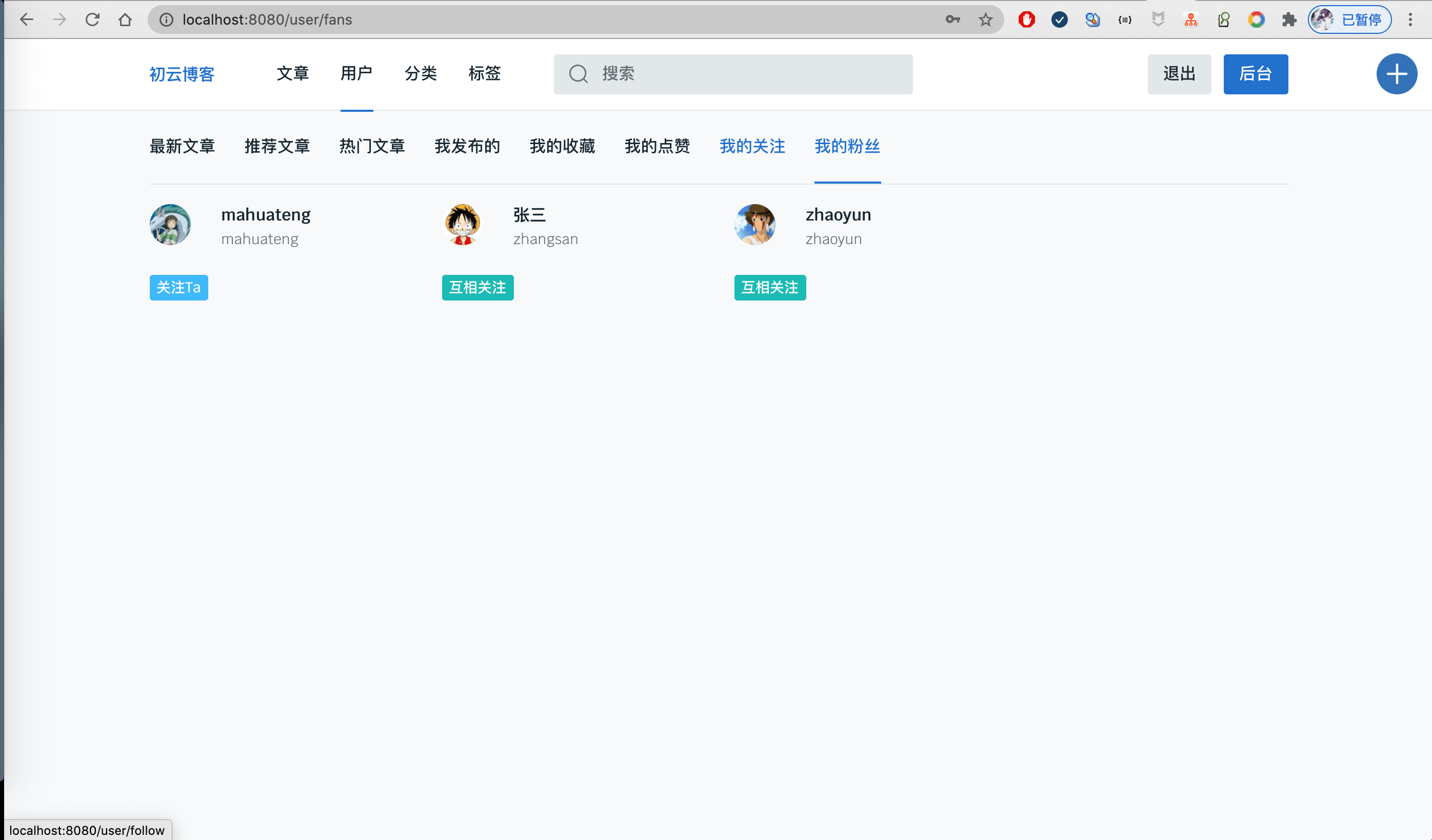Toggle 互相关注 for zhaoyun
The image size is (1432, 840).
pos(769,288)
